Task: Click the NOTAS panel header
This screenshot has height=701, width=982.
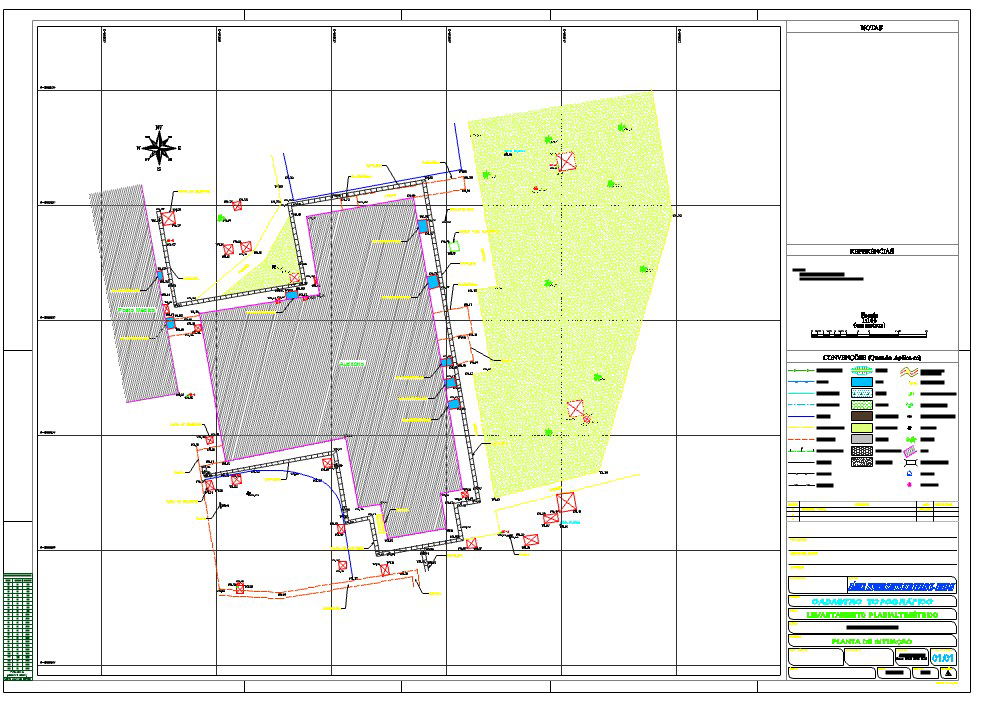Action: point(871,28)
